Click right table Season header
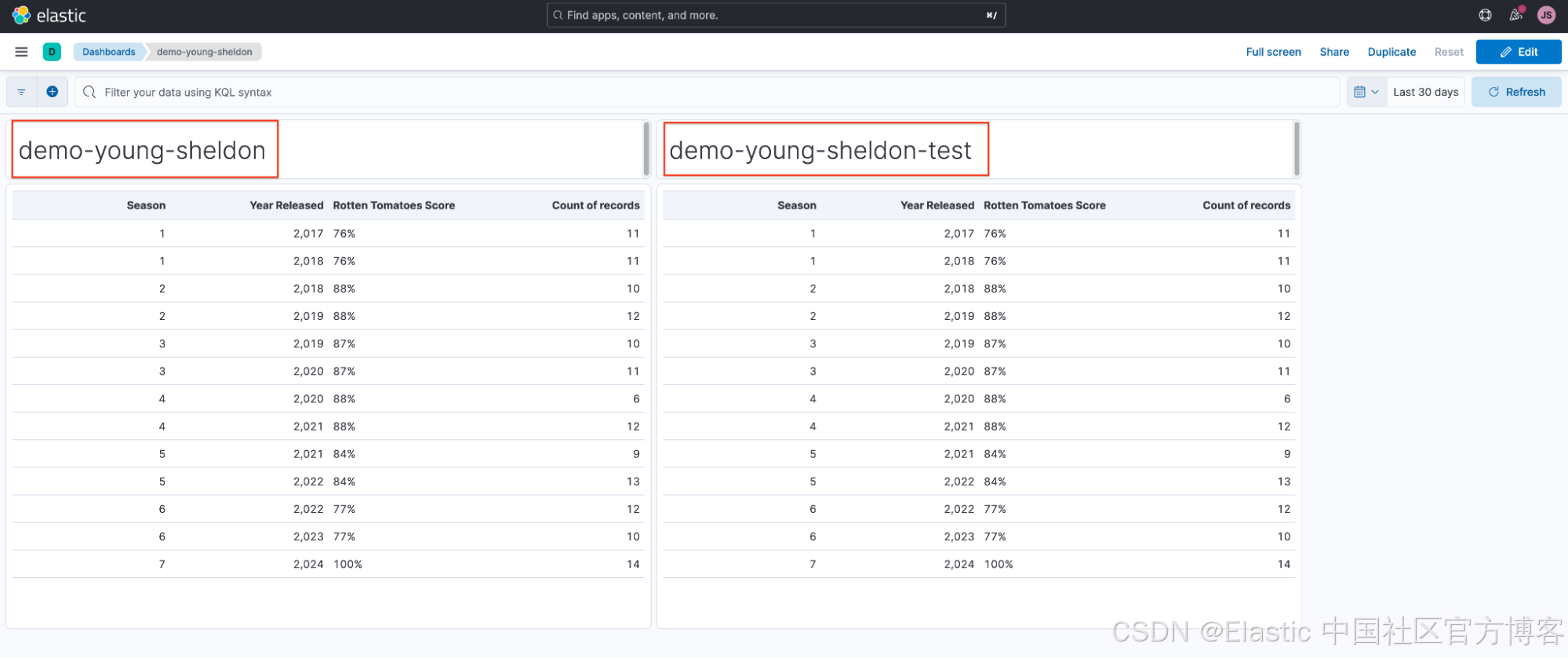 [797, 205]
